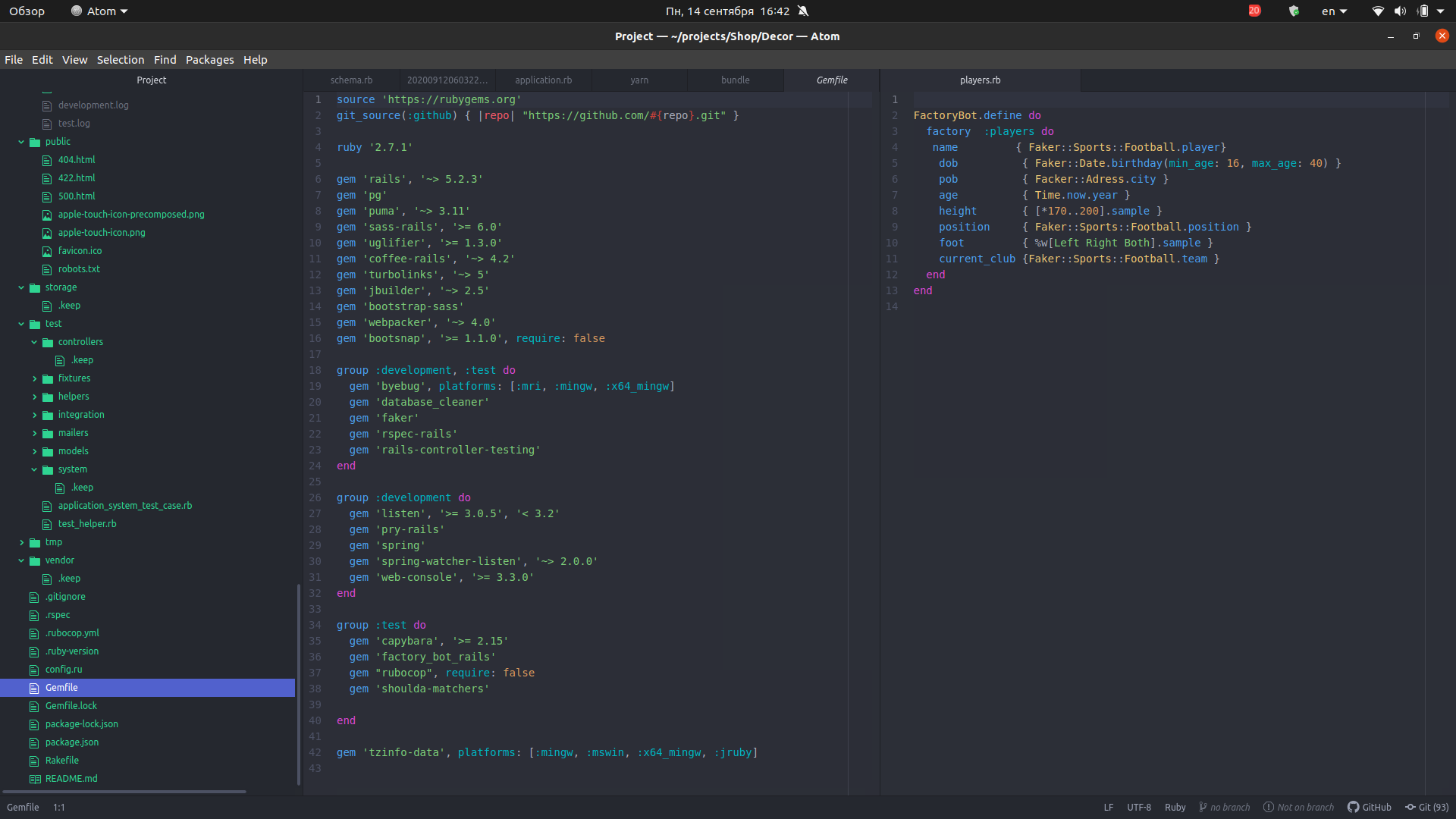This screenshot has width=1456, height=819.
Task: Switch to the bundle tab
Action: click(x=735, y=80)
